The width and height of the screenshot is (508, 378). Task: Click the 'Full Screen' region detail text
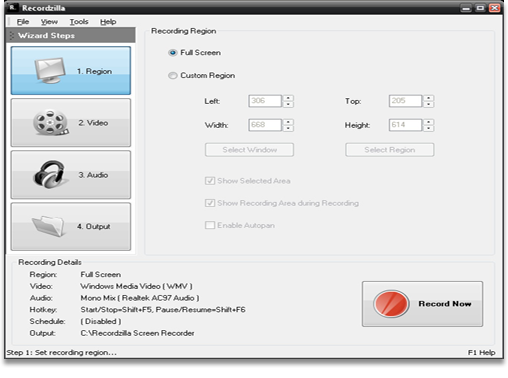point(101,274)
